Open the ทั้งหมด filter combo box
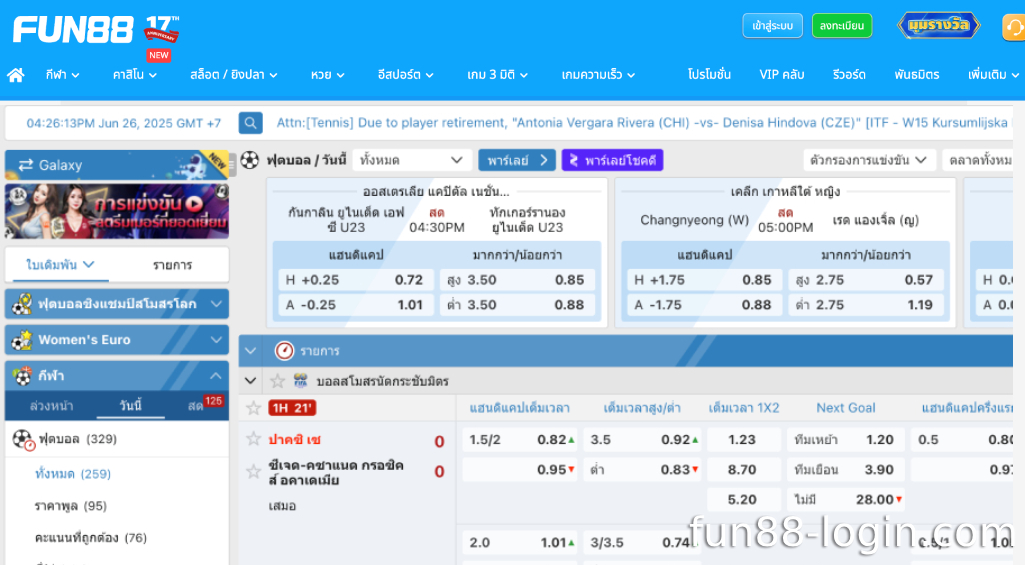The height and width of the screenshot is (565, 1025). (411, 160)
